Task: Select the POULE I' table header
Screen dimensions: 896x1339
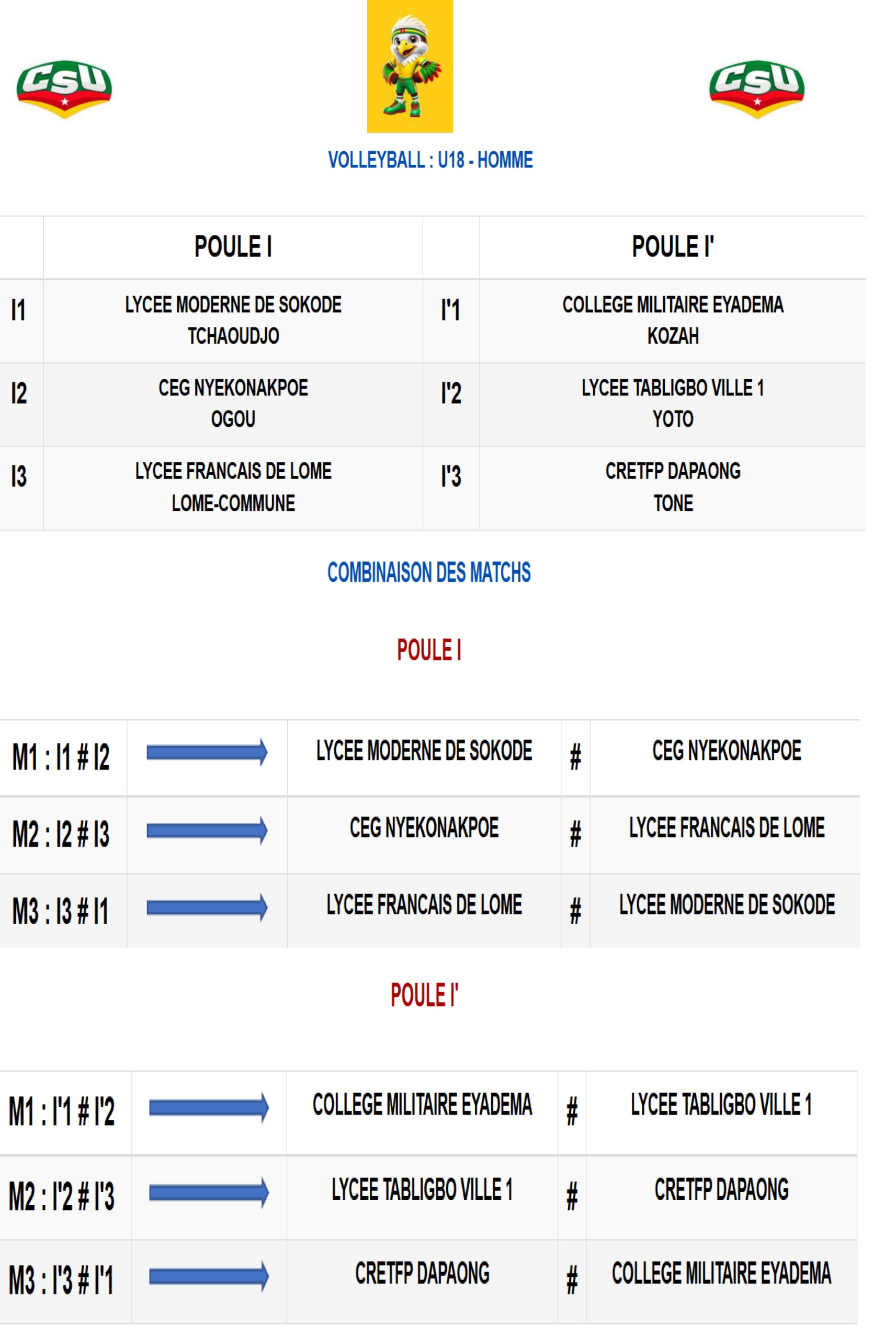Action: tap(673, 247)
